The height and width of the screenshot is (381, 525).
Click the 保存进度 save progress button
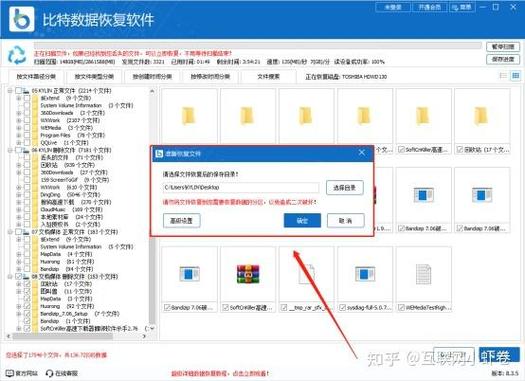pos(503,59)
